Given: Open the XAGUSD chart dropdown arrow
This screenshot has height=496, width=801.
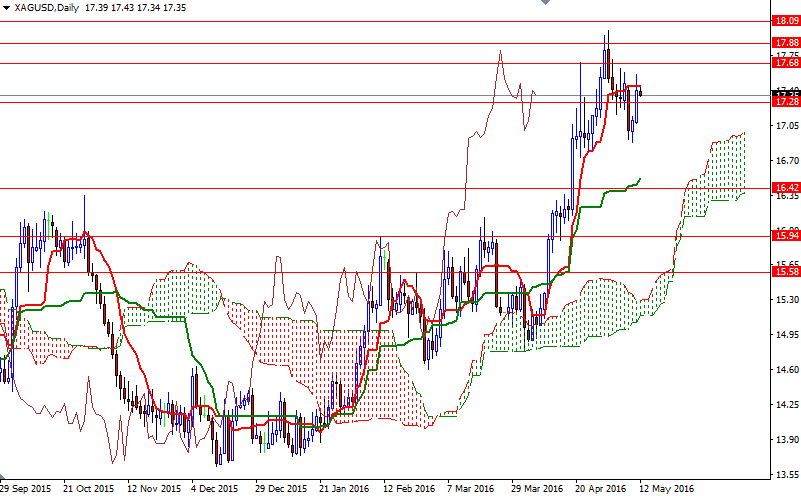Looking at the screenshot, I should tap(6, 8).
